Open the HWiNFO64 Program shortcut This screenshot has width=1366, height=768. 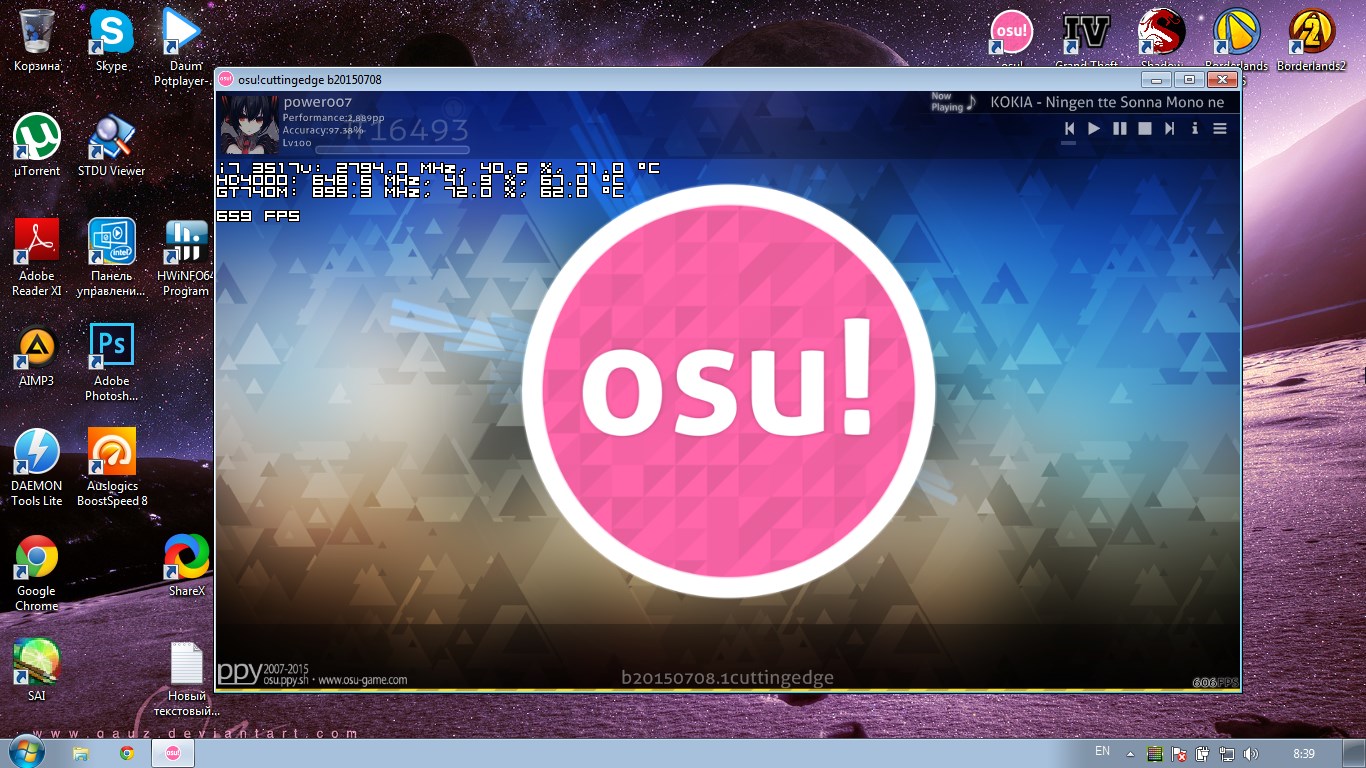(186, 257)
